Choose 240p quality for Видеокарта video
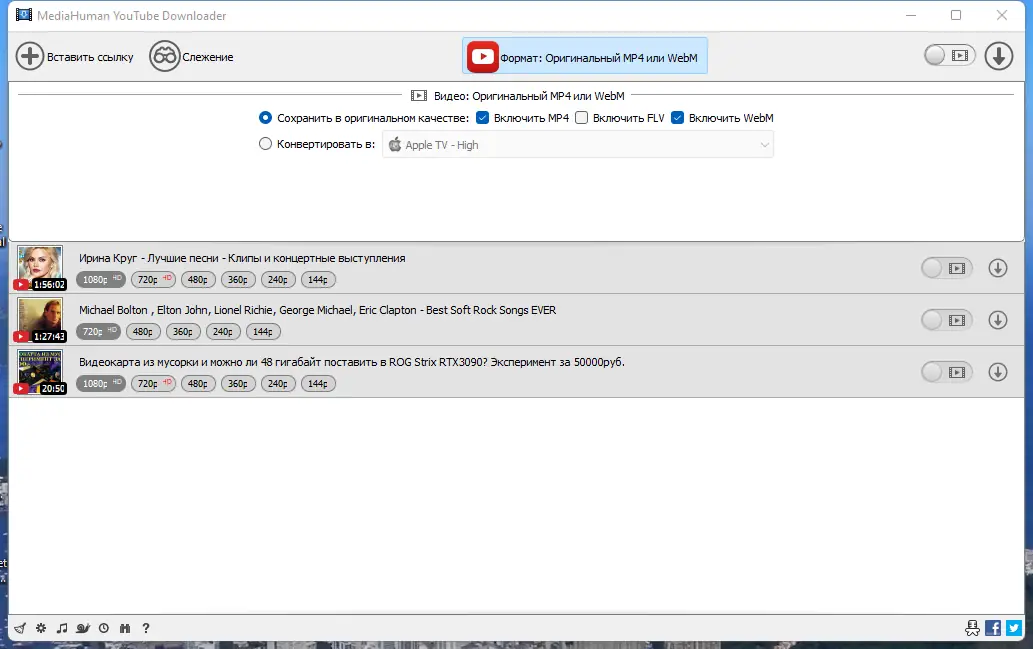Viewport: 1033px width, 649px height. (278, 383)
